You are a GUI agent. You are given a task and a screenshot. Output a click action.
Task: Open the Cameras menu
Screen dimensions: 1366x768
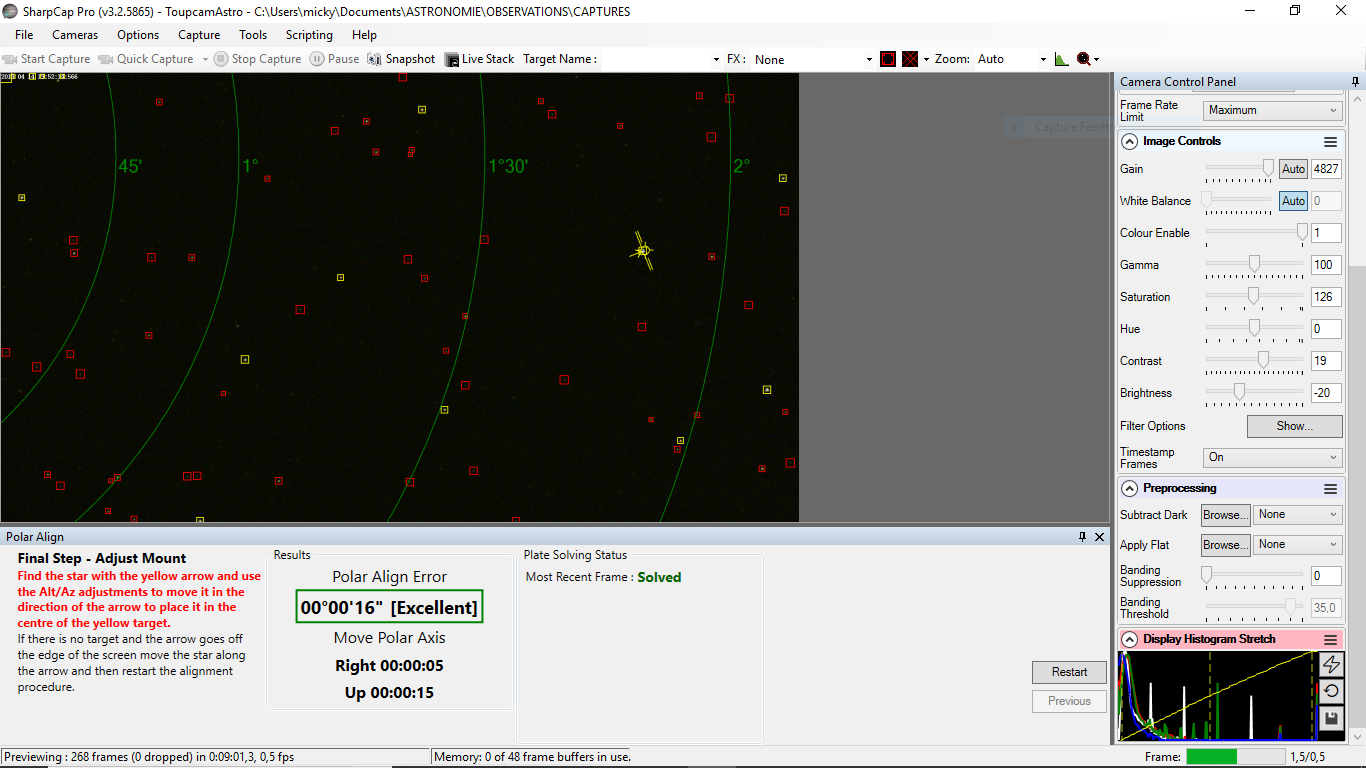[x=75, y=35]
